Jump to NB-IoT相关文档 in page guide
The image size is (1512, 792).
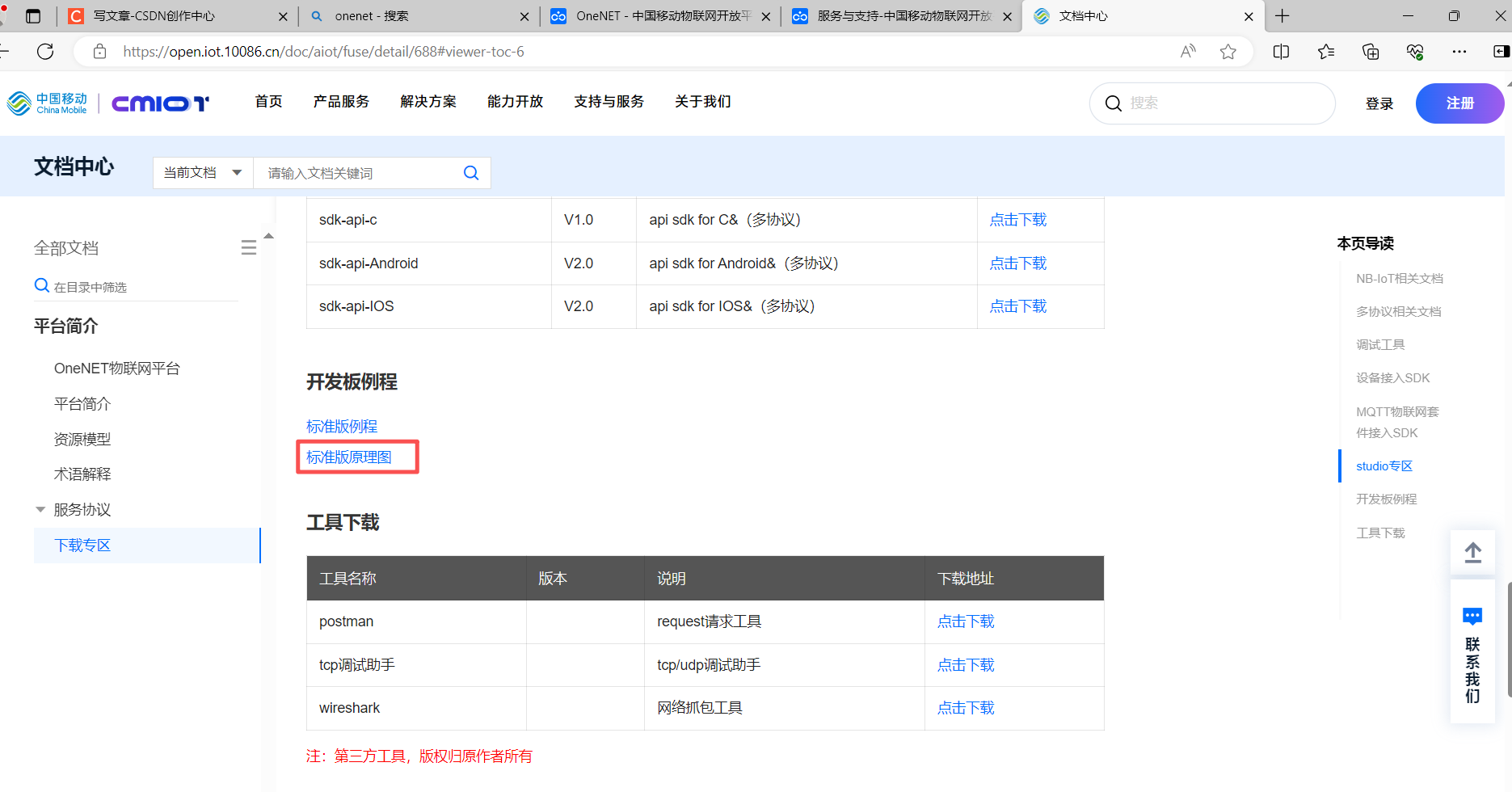tap(1400, 278)
